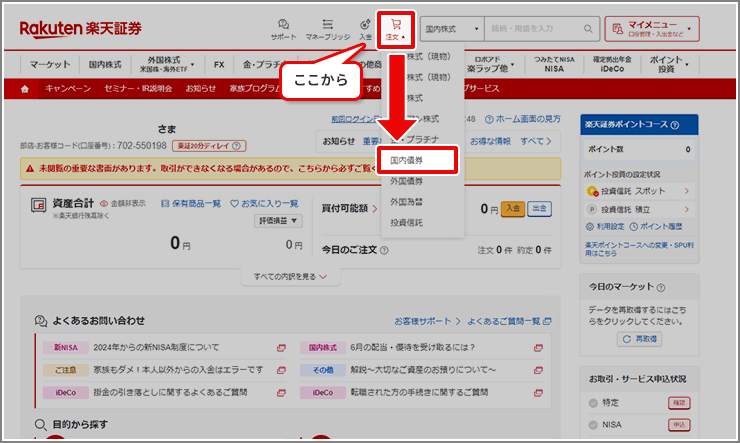The image size is (740, 443).
Task: Open ポイント履歴 clock link
Action: (x=656, y=226)
